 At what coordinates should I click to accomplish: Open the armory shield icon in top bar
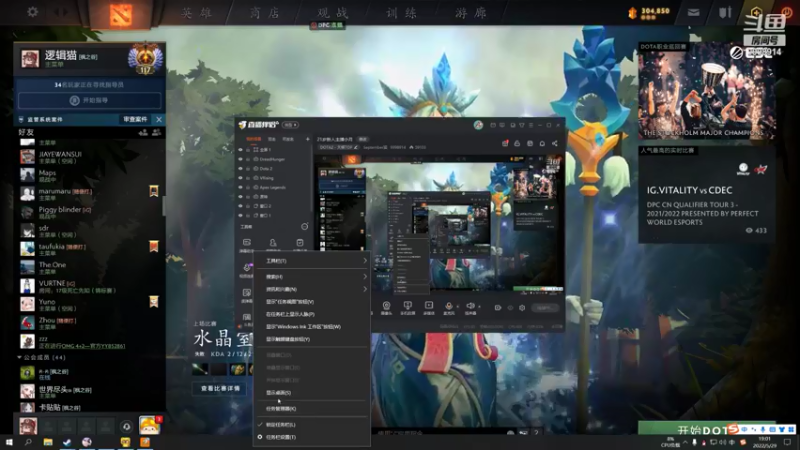pos(725,12)
